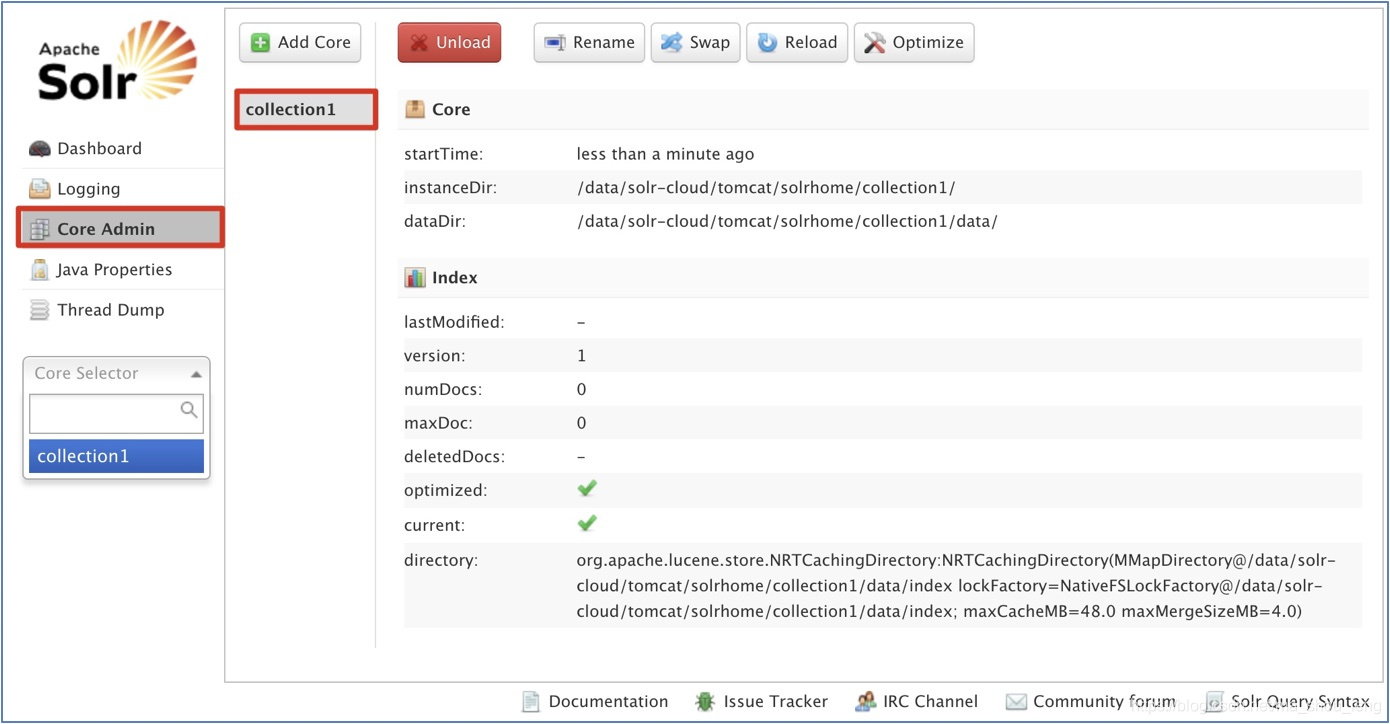The width and height of the screenshot is (1390, 724).
Task: Focus the core search input field
Action: [116, 413]
